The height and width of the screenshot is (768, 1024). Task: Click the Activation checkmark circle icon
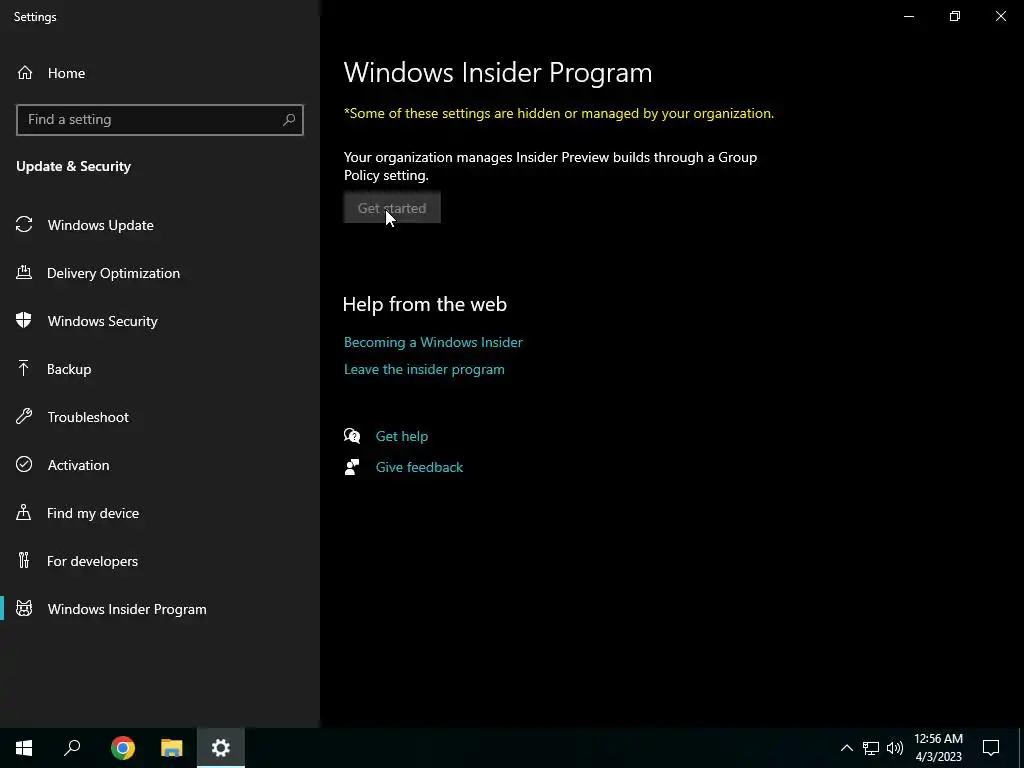[24, 465]
